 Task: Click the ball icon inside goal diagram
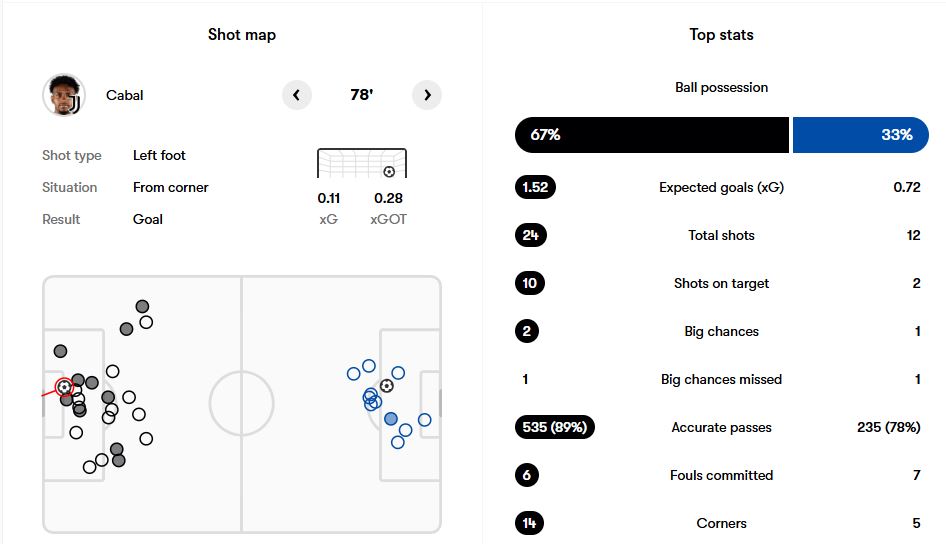tap(389, 171)
